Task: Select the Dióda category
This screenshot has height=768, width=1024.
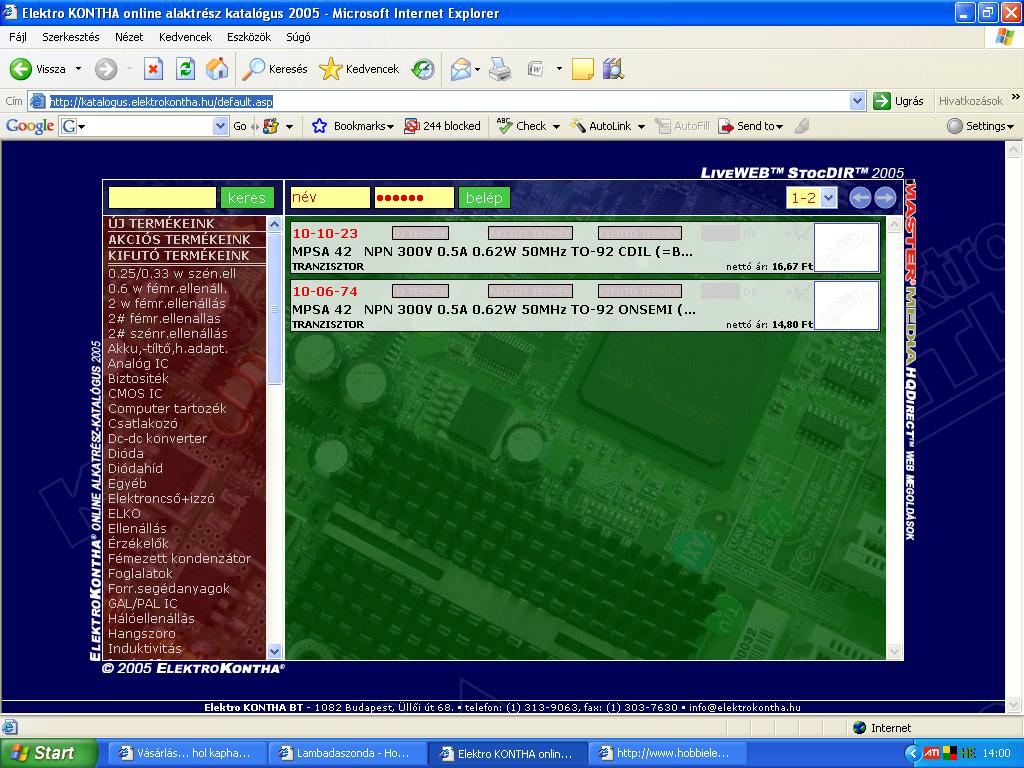Action: (125, 453)
